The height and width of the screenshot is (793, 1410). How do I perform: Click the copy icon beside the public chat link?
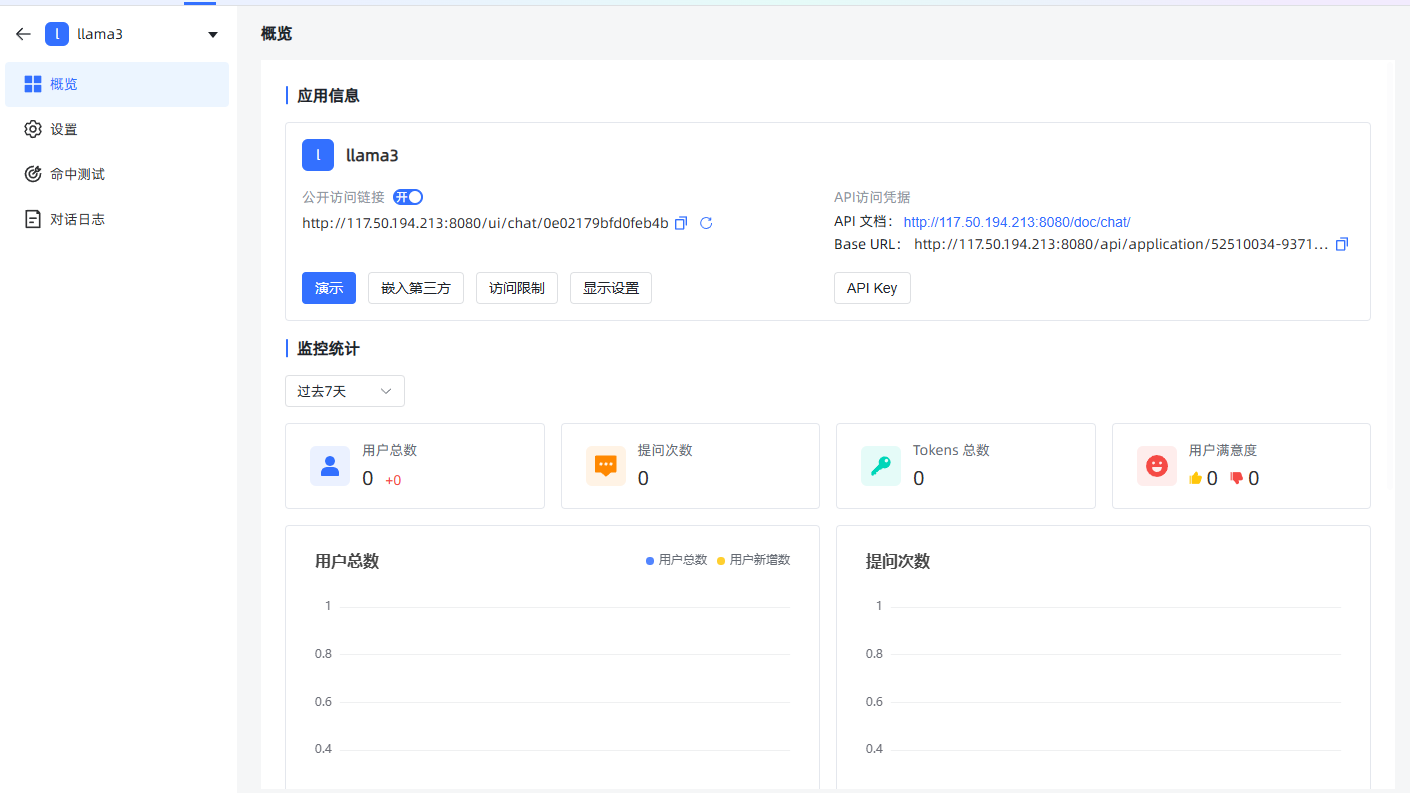pyautogui.click(x=681, y=223)
